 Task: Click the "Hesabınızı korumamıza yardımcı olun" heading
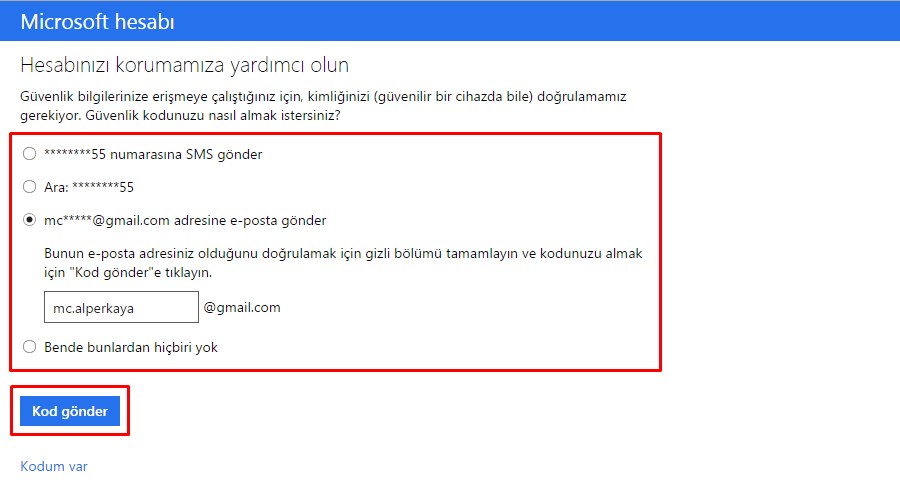(184, 66)
